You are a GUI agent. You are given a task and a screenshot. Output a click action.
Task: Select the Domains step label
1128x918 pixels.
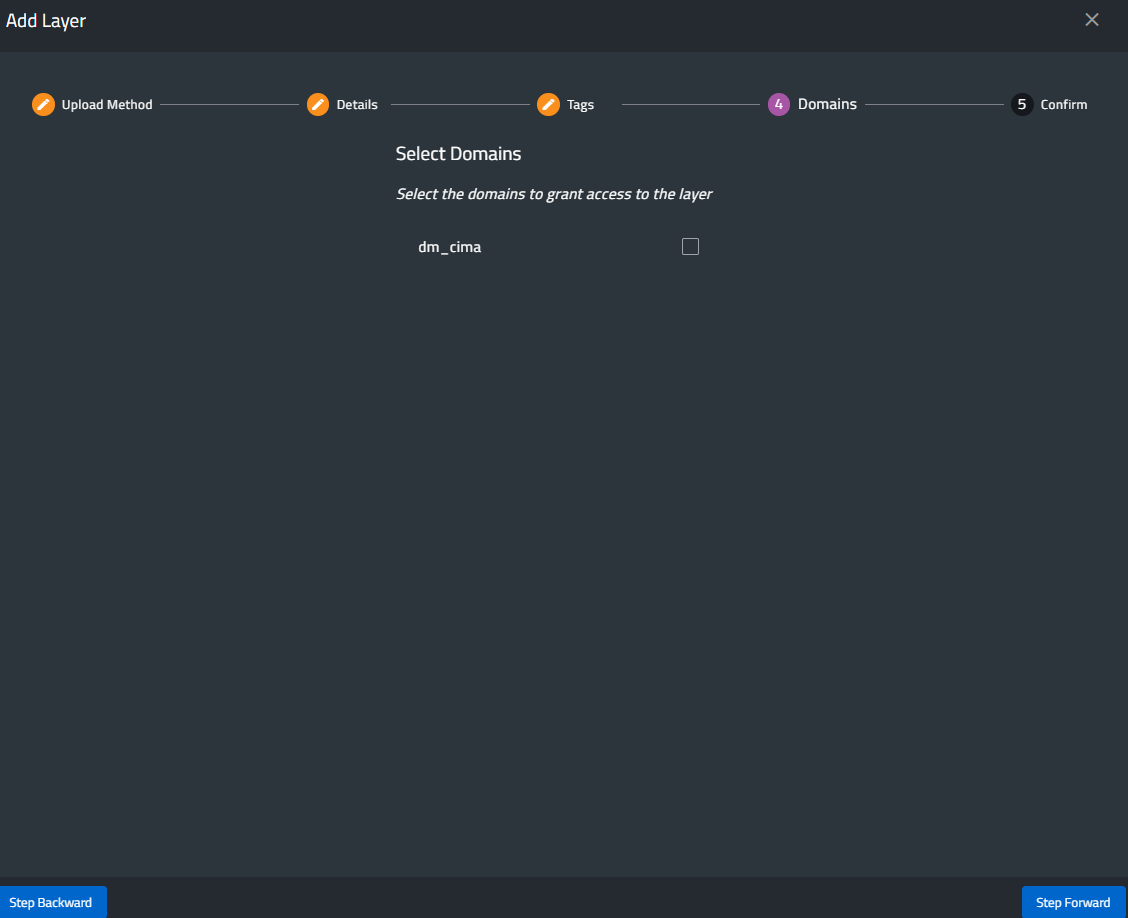827,104
